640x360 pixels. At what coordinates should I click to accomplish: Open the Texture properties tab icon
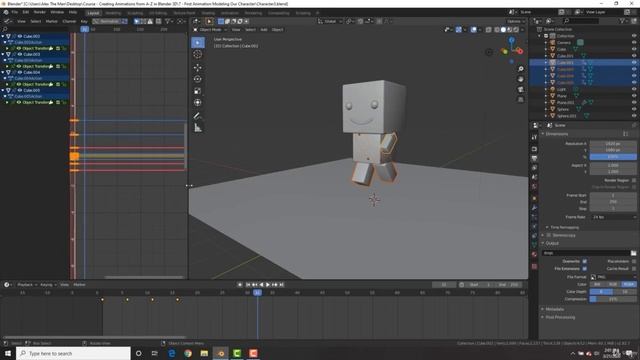[534, 266]
